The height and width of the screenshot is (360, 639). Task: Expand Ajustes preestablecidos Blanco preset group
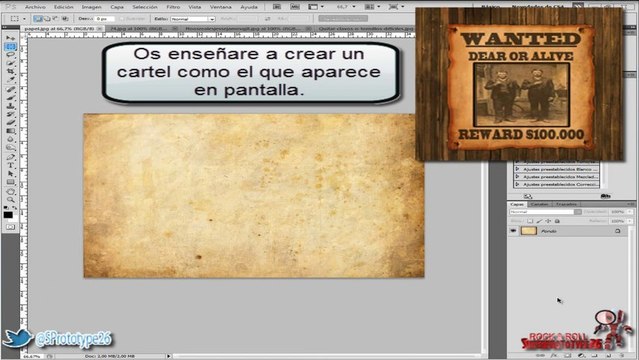517,169
